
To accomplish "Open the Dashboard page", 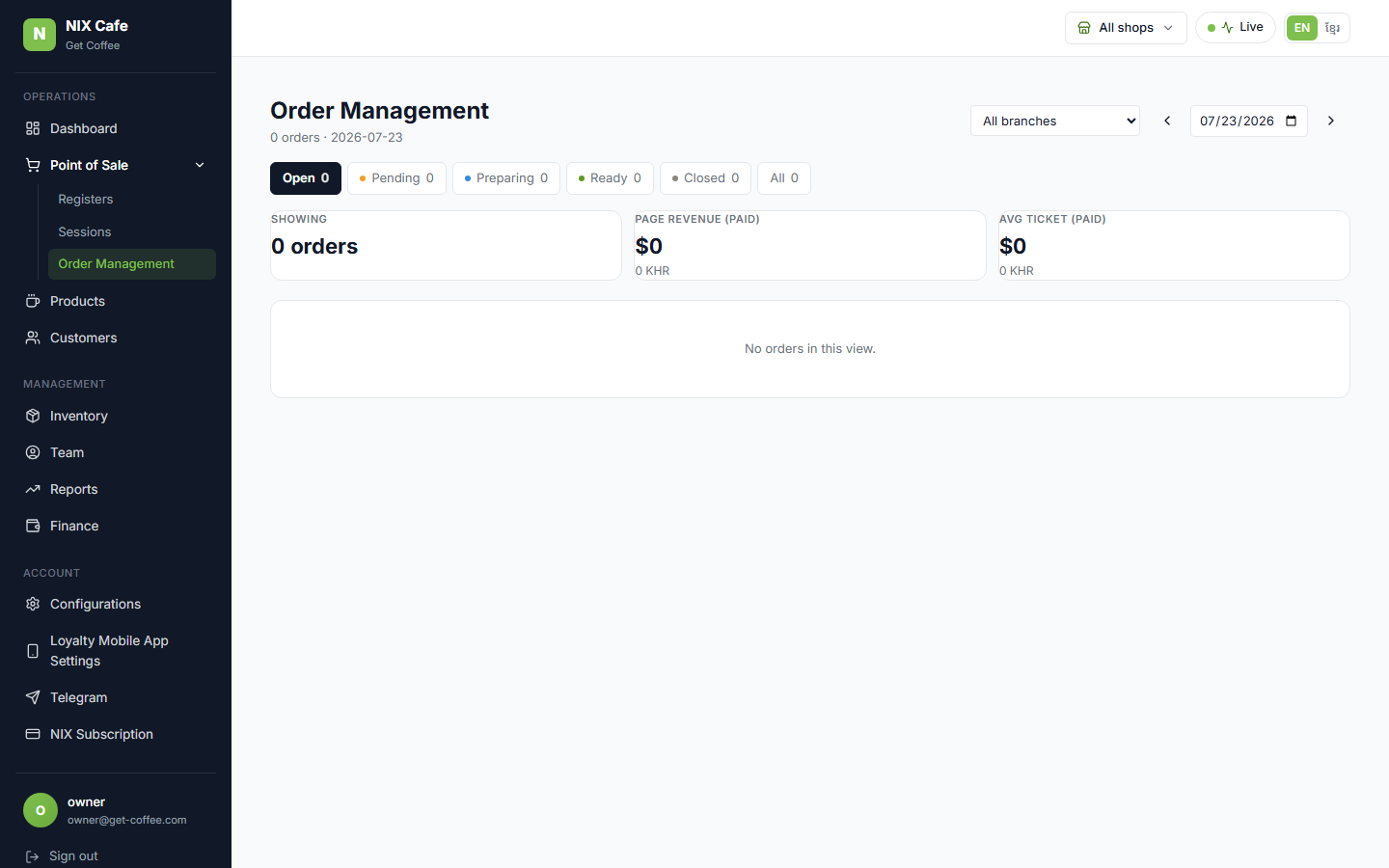I will 116,128.
